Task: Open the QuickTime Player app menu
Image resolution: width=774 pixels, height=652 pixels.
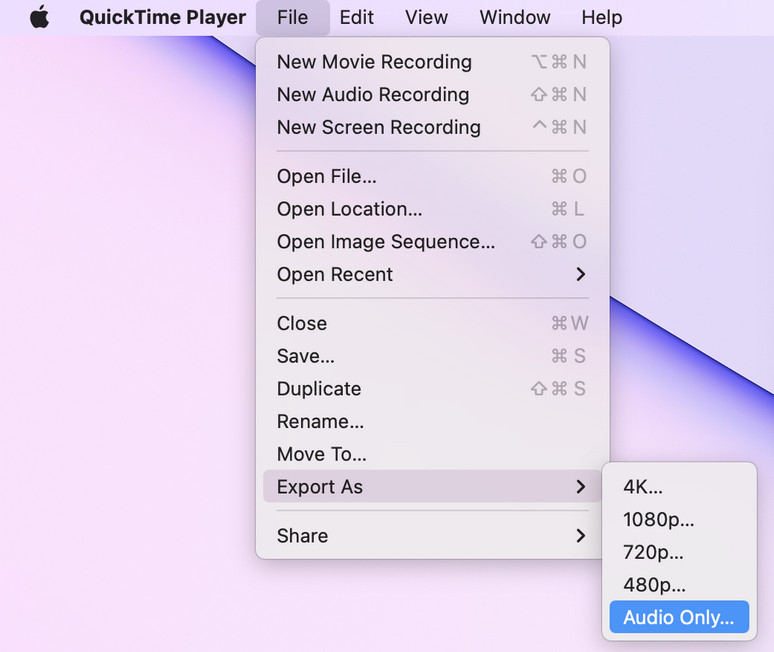Action: tap(162, 17)
